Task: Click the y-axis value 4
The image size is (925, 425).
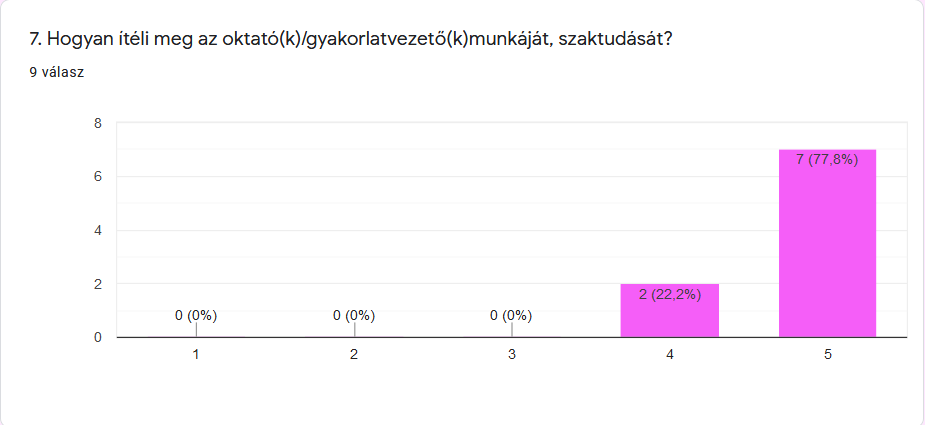Action: pos(98,230)
